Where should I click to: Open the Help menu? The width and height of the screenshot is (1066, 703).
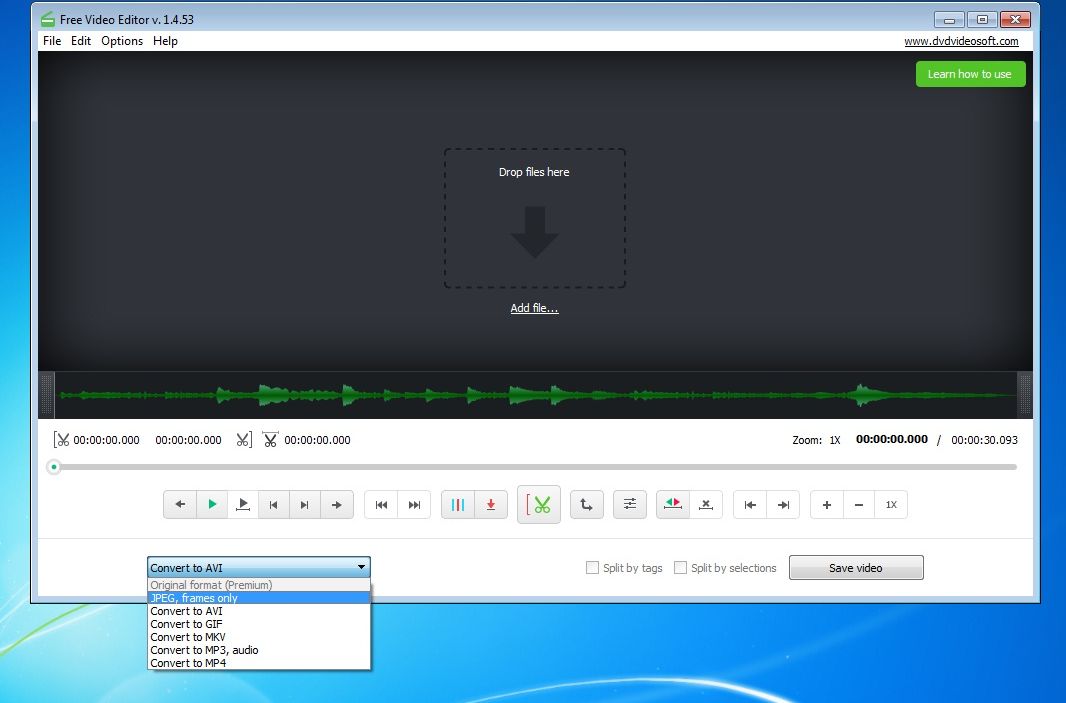(x=165, y=41)
